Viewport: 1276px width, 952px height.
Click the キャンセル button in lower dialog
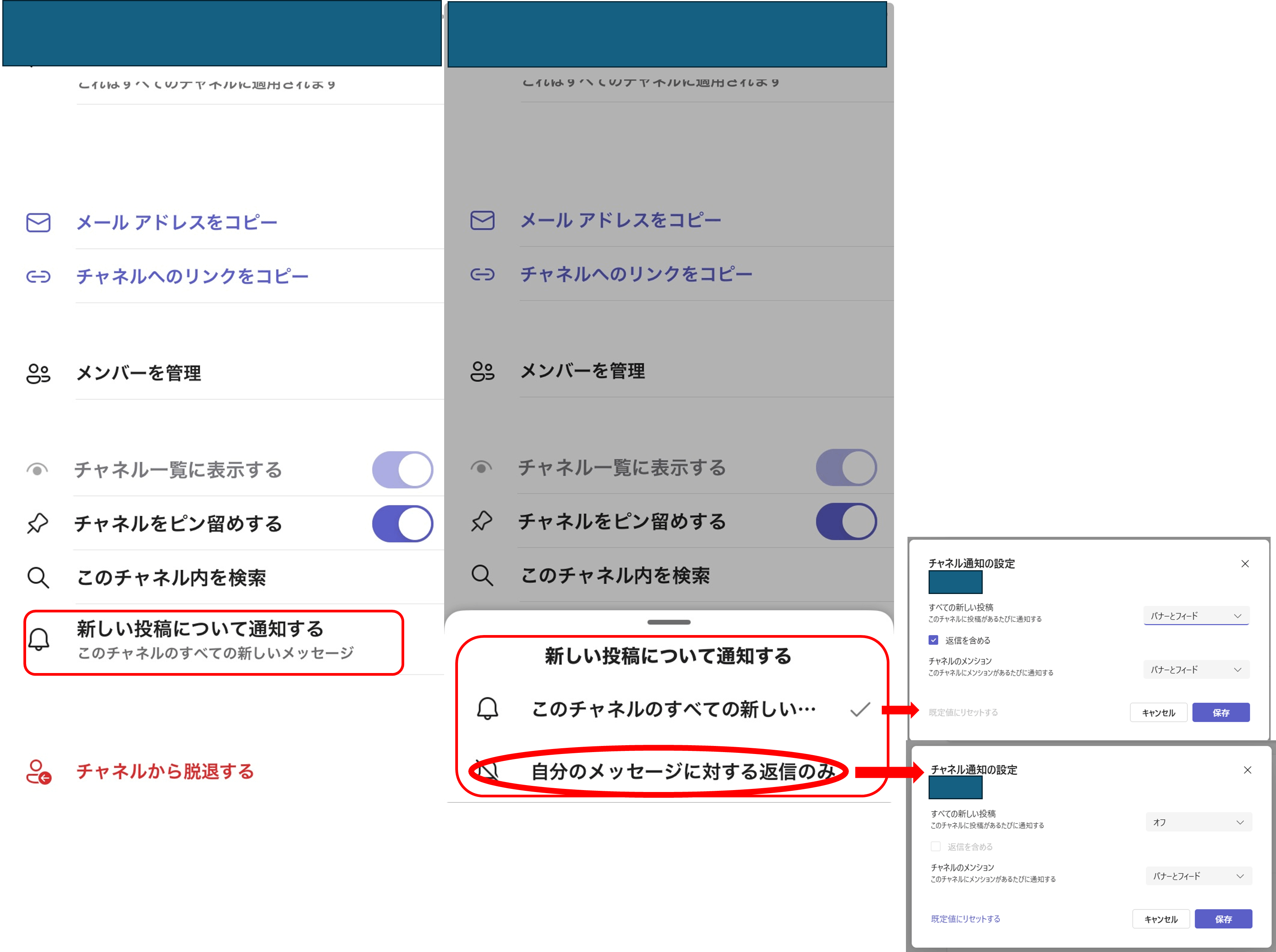[1161, 919]
